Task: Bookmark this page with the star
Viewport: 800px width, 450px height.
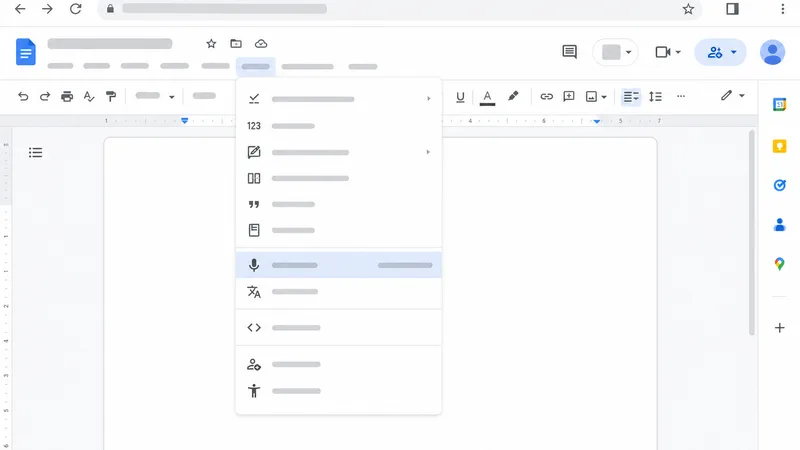Action: coord(688,9)
